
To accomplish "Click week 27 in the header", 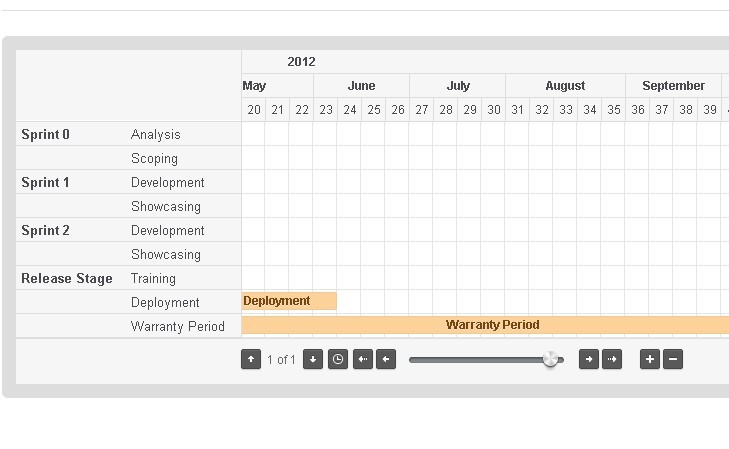I will (422, 110).
